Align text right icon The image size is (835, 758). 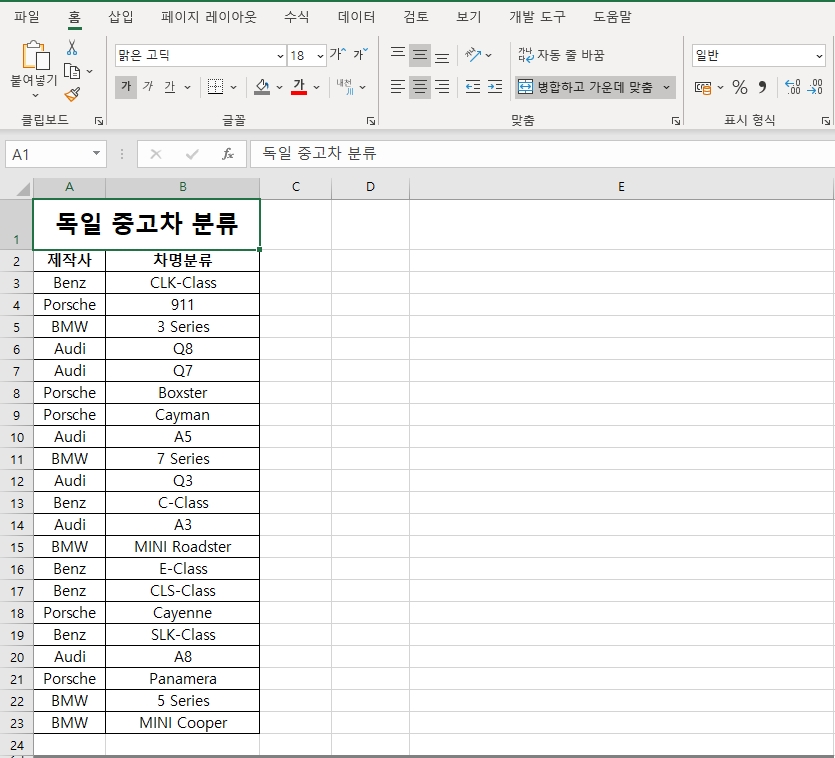click(442, 87)
